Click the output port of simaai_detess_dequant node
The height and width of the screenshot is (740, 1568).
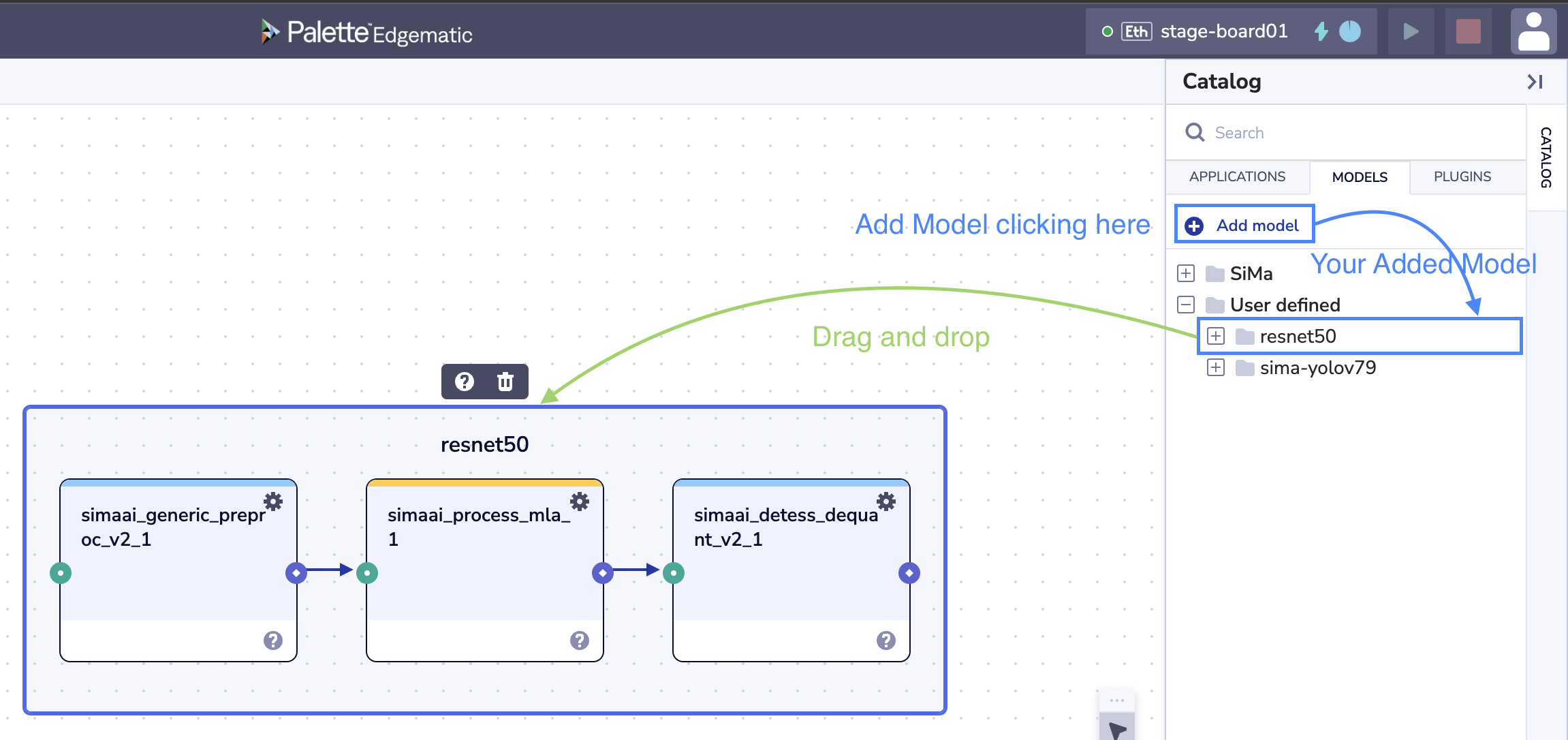tap(909, 573)
